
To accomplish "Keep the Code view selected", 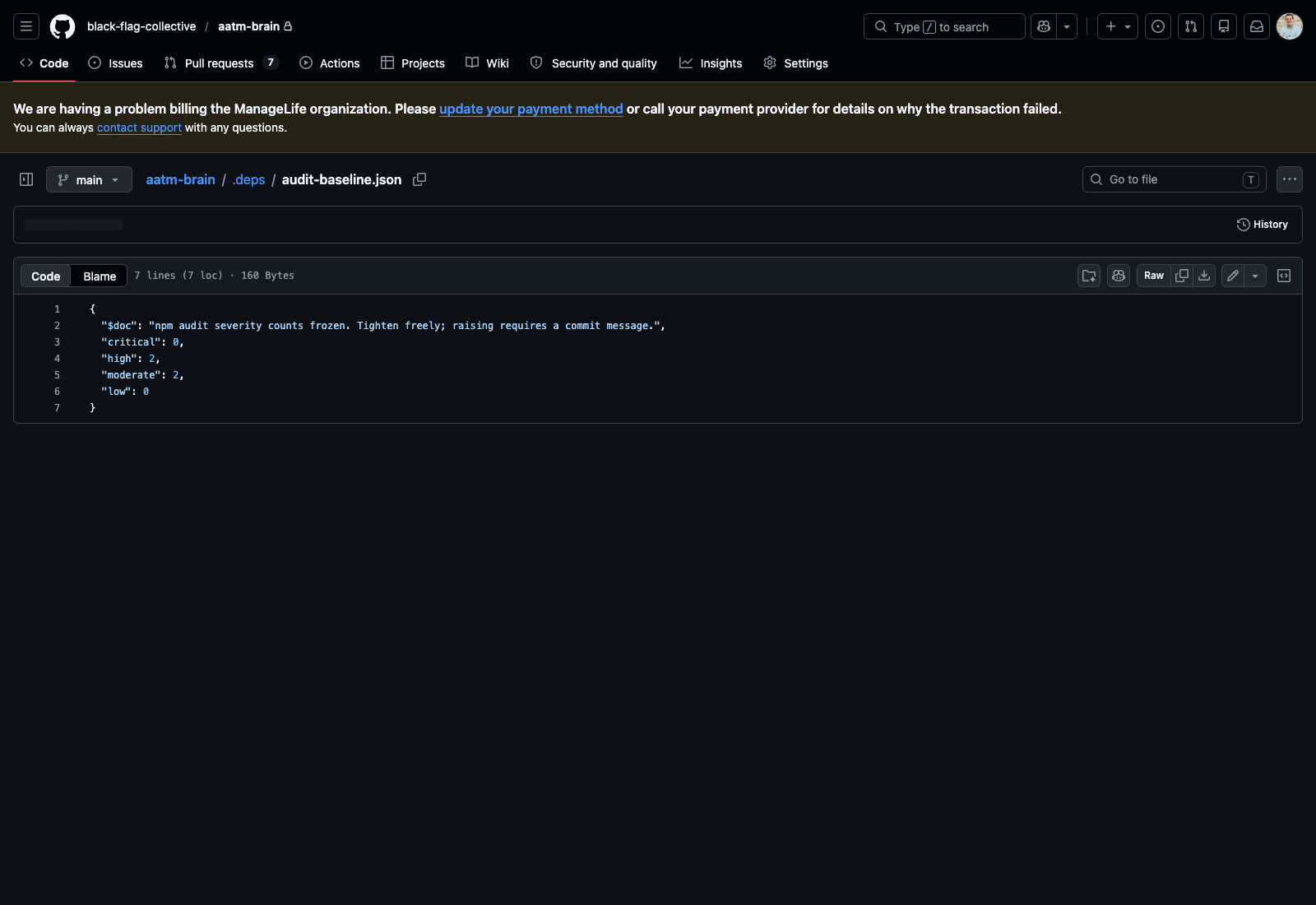I will [45, 276].
